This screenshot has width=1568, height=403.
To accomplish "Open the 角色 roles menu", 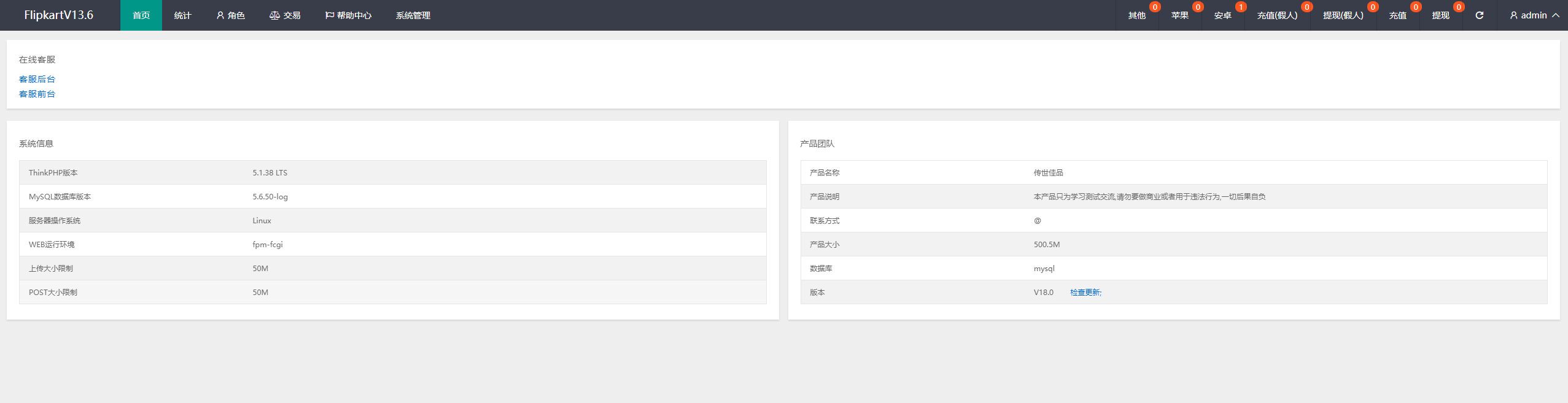I will (x=230, y=15).
